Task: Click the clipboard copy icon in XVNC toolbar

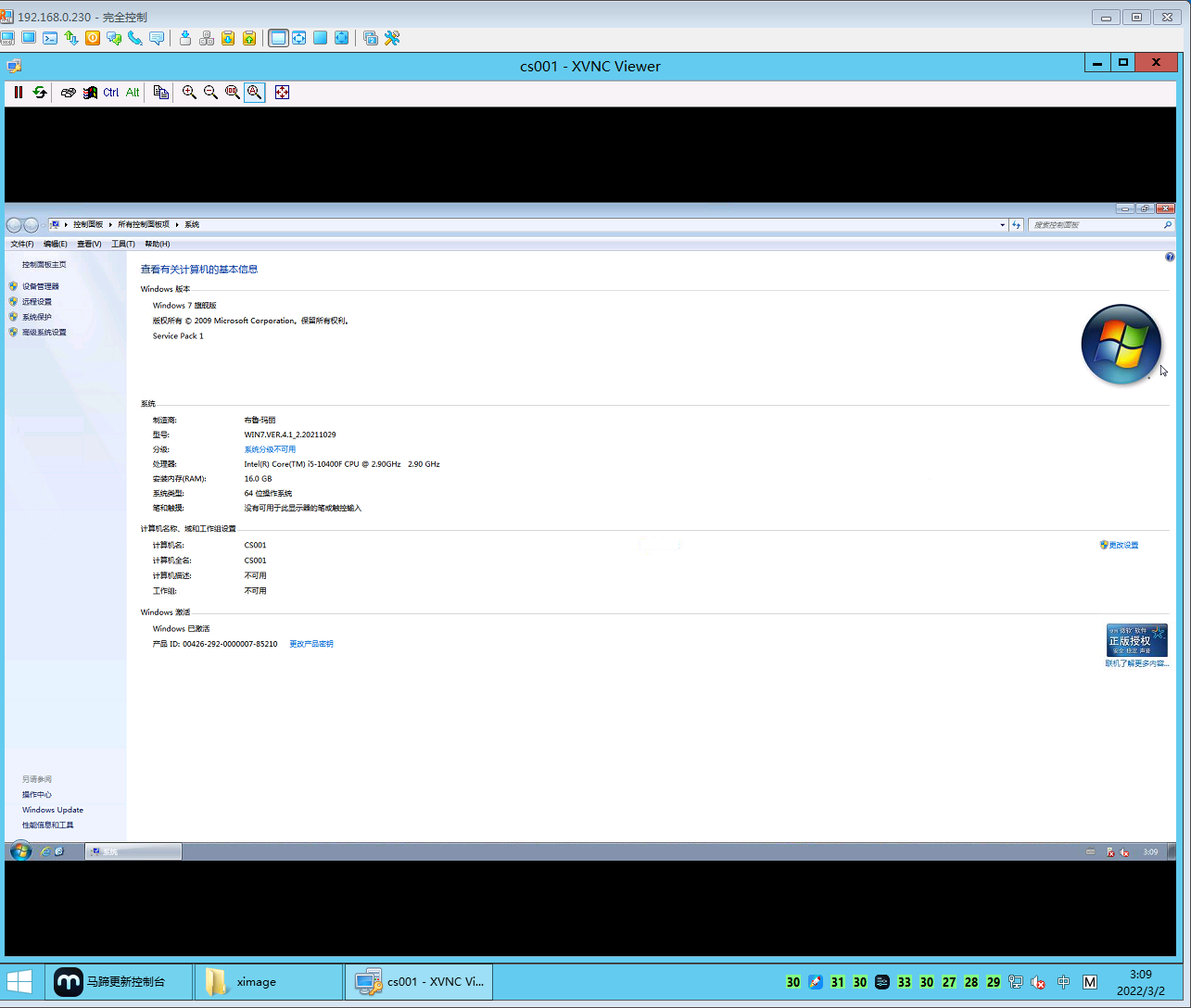Action: tap(161, 93)
